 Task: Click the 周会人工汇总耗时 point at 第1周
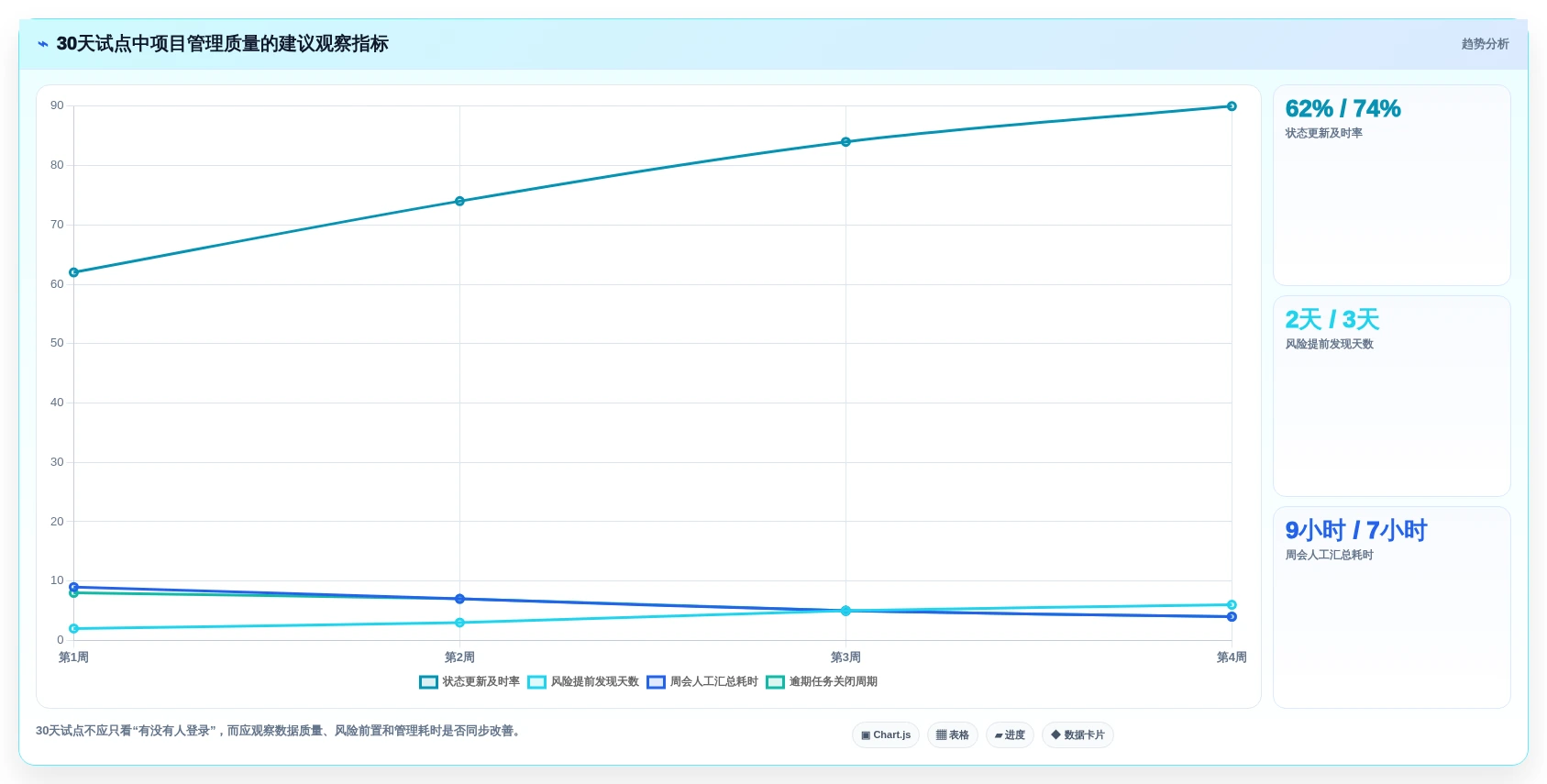(x=74, y=587)
